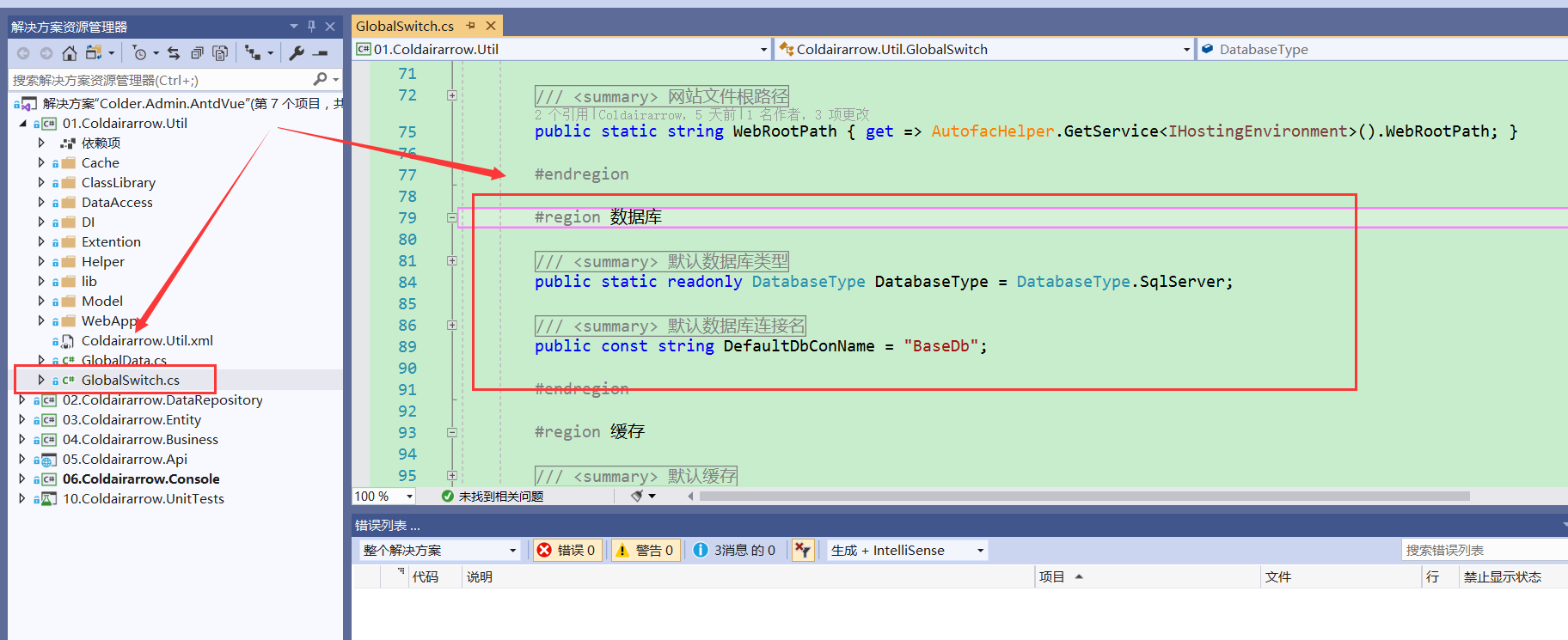
Task: Toggle the Messages 0 filter
Action: coord(735,551)
